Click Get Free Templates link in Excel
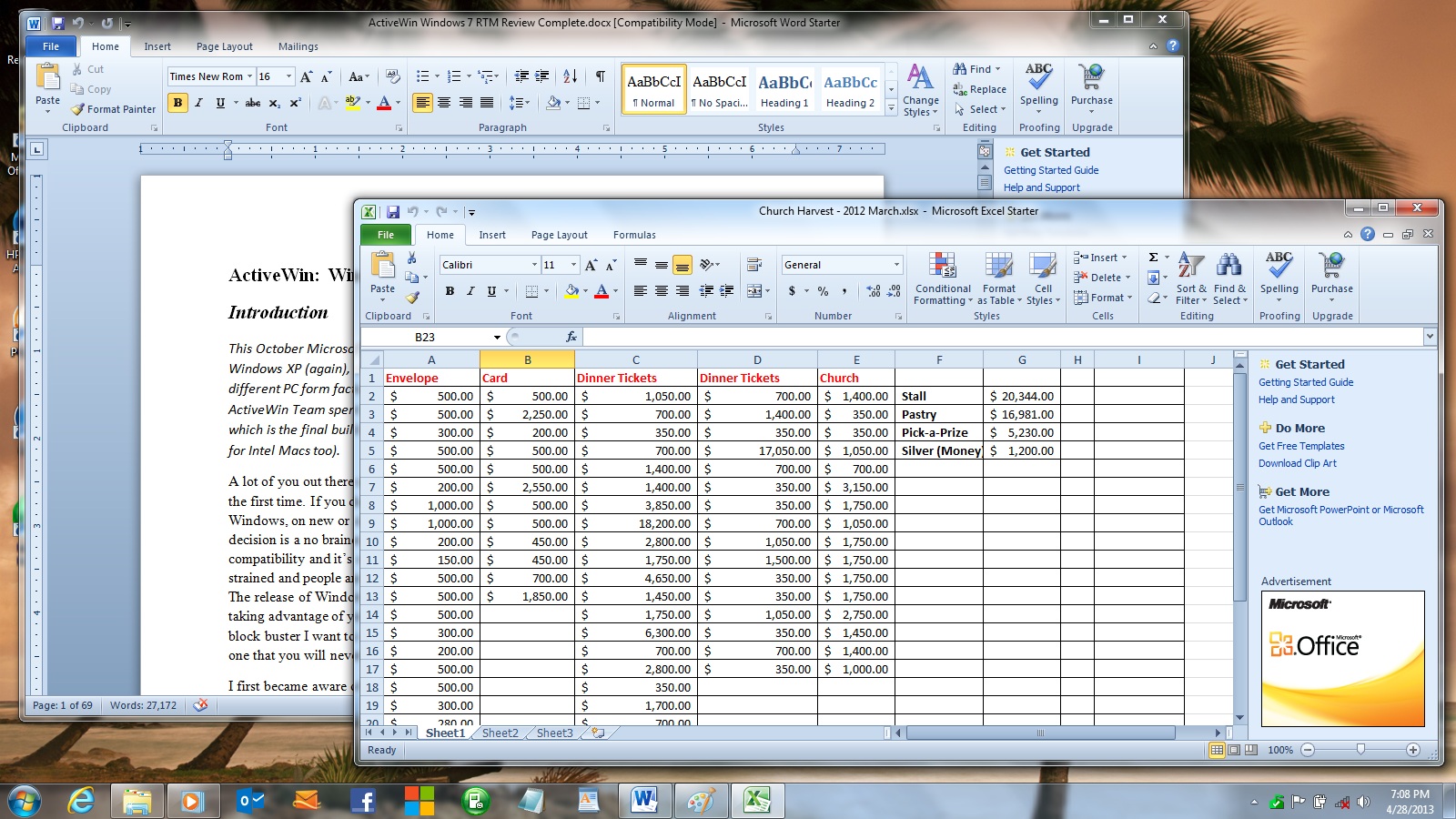 1301,446
